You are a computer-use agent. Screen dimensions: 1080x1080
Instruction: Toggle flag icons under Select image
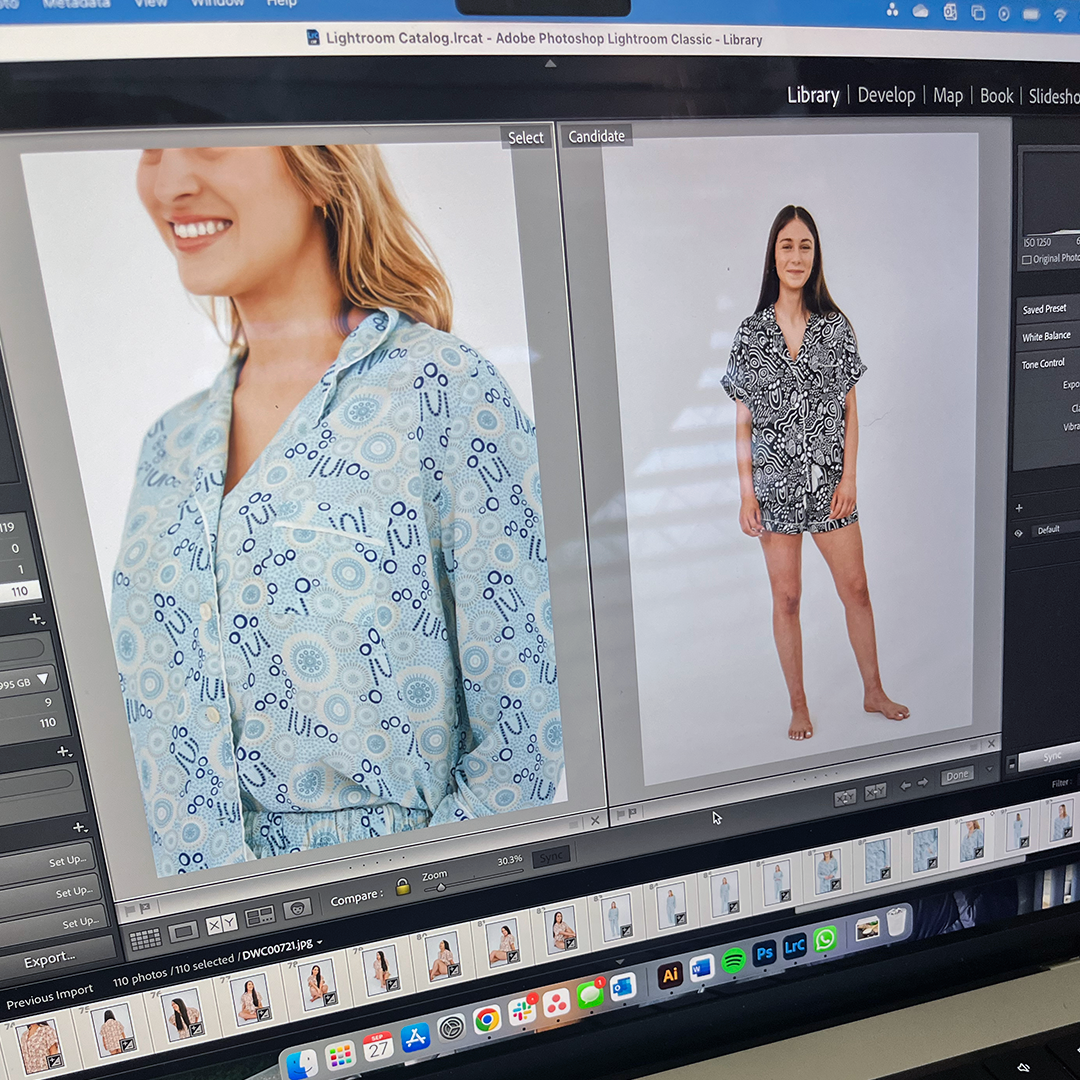tap(136, 910)
